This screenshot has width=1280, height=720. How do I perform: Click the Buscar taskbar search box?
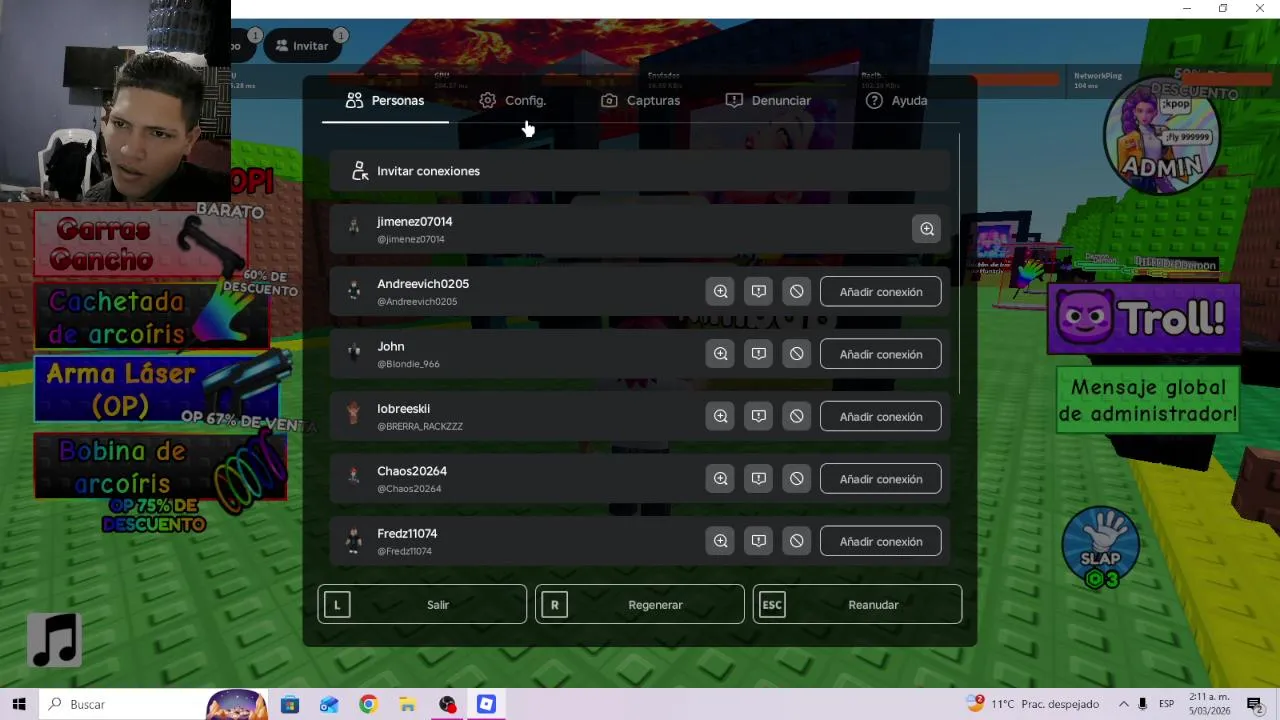tap(121, 704)
